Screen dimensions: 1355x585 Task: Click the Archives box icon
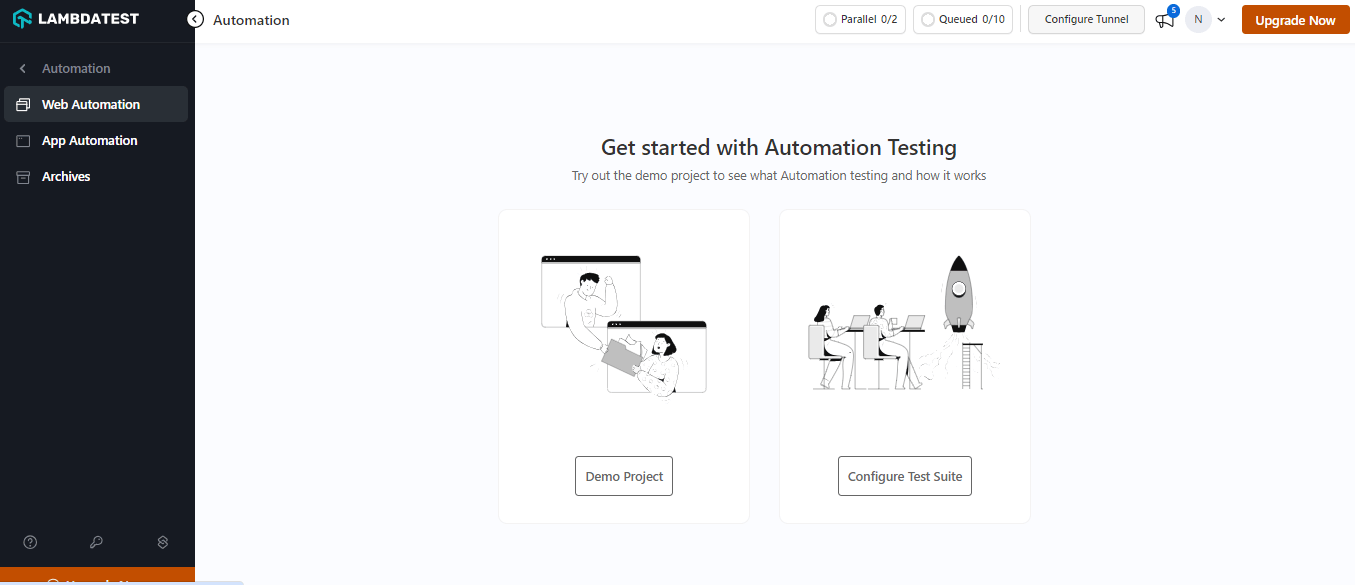point(22,176)
